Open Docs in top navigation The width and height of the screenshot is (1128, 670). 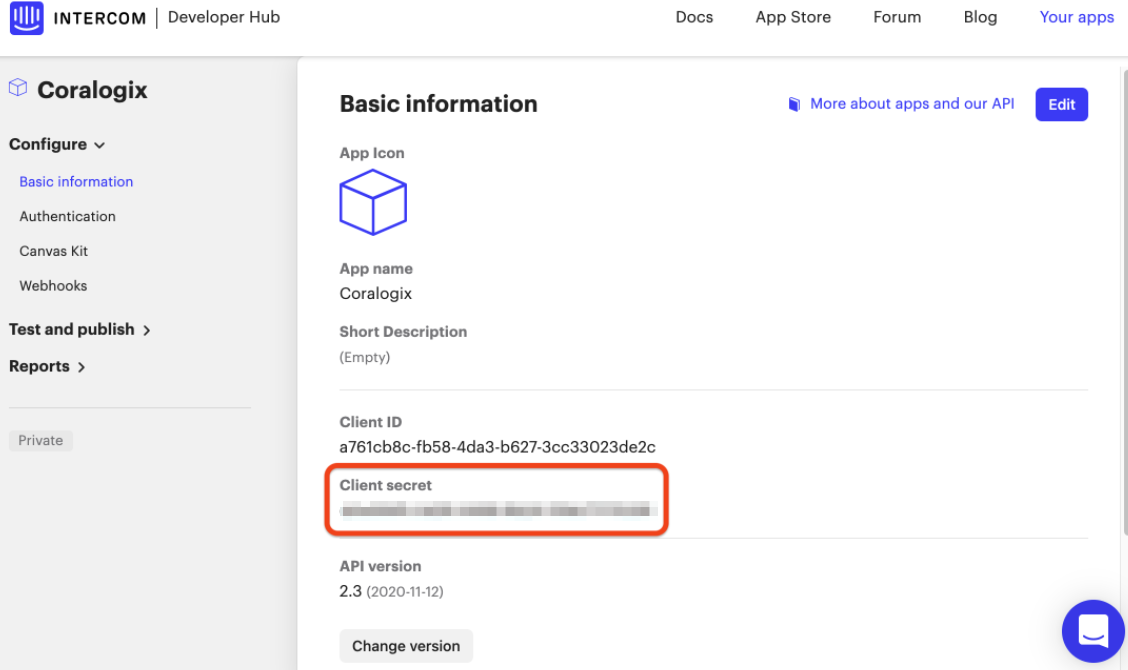pyautogui.click(x=694, y=17)
